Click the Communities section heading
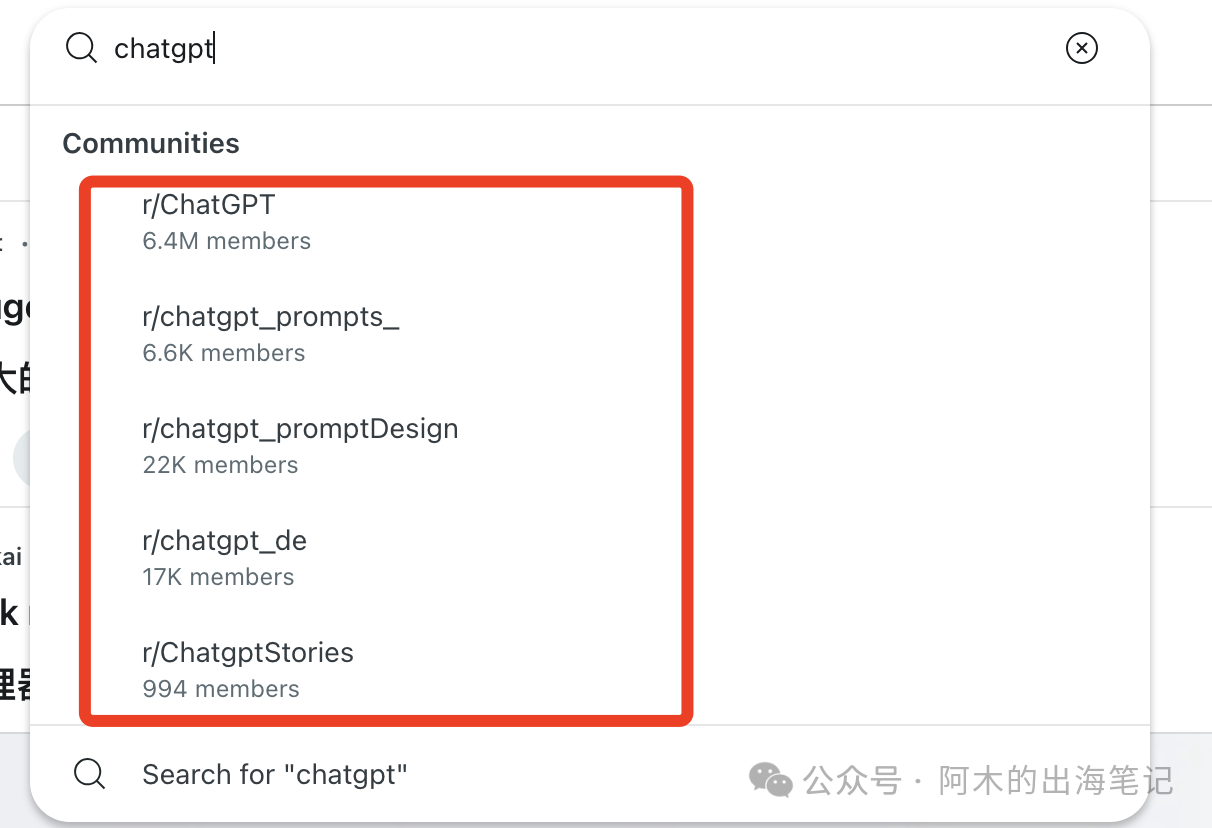Viewport: 1212px width, 828px height. [151, 143]
